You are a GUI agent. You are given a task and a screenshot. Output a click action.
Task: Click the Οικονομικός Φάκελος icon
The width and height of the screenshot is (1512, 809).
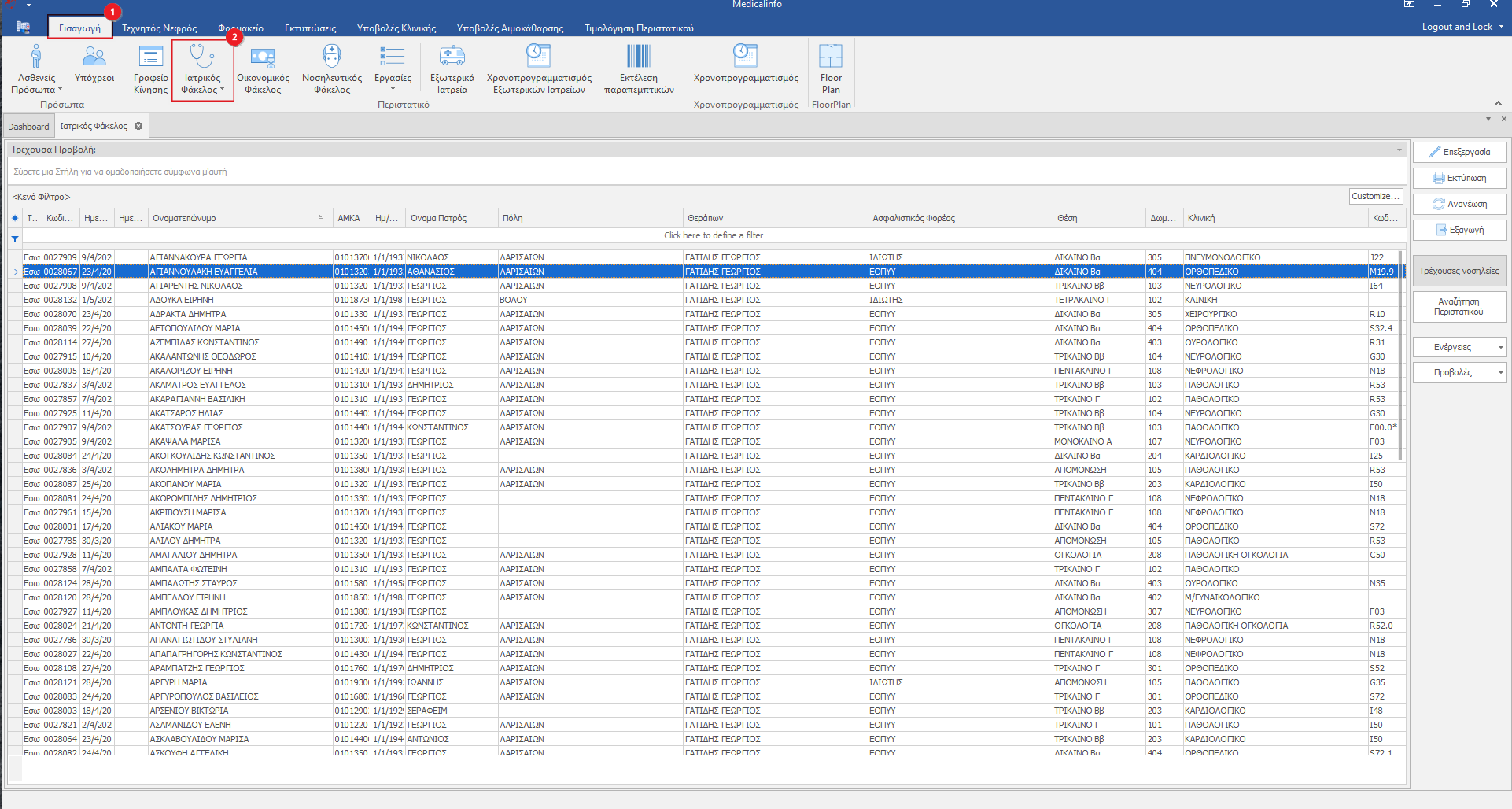(x=263, y=68)
